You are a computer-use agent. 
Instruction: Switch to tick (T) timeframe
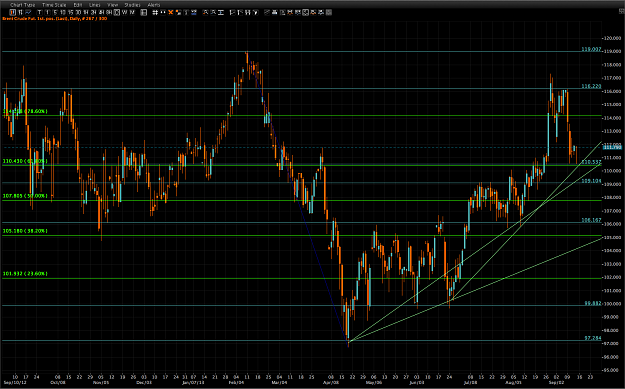39,12
